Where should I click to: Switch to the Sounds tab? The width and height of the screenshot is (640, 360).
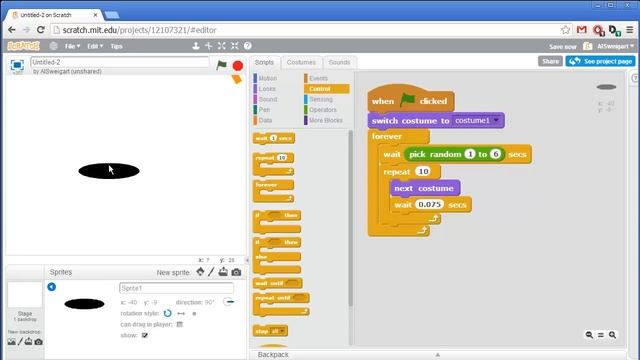click(340, 62)
